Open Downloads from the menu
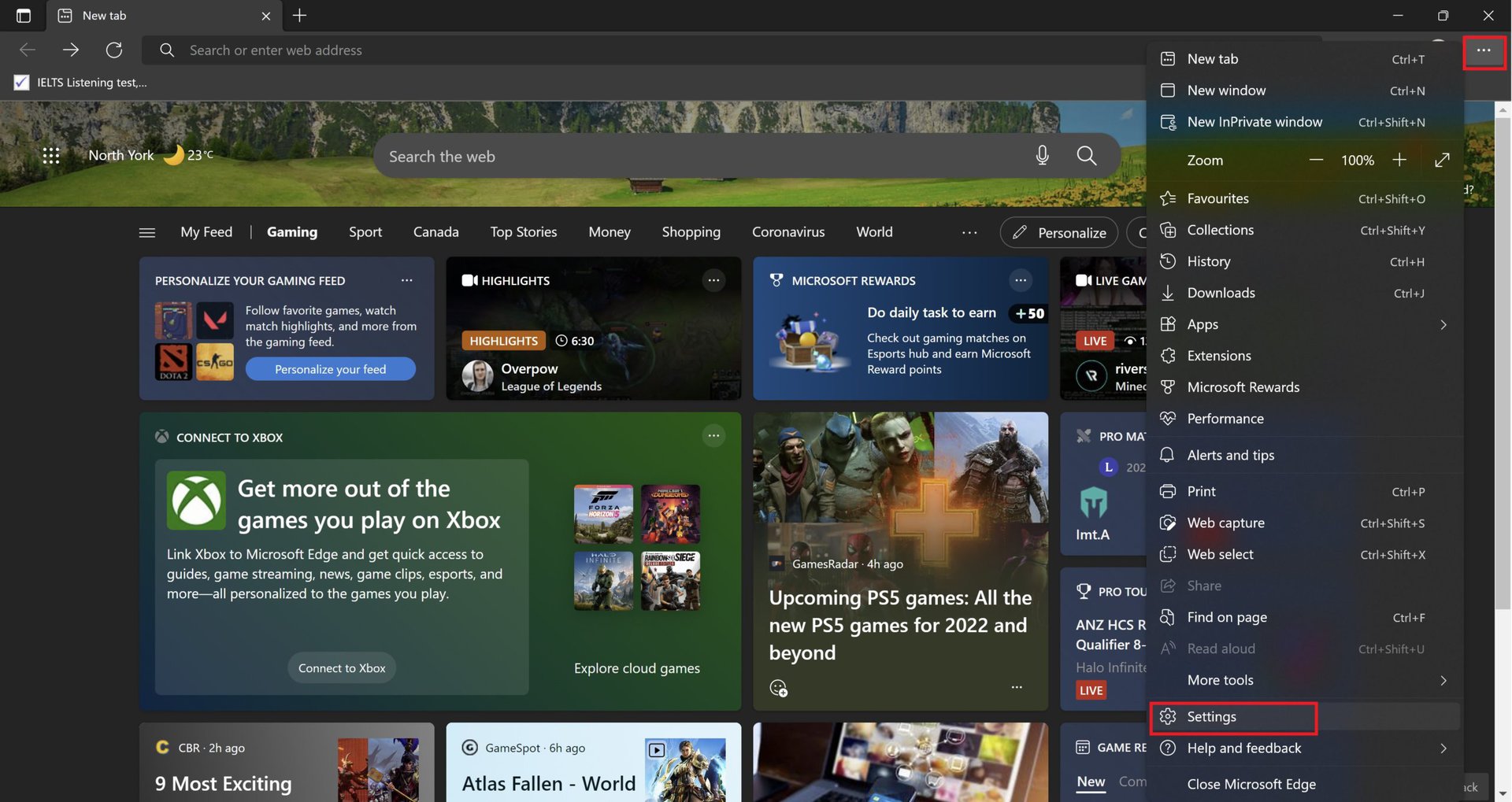1512x802 pixels. (1304, 293)
